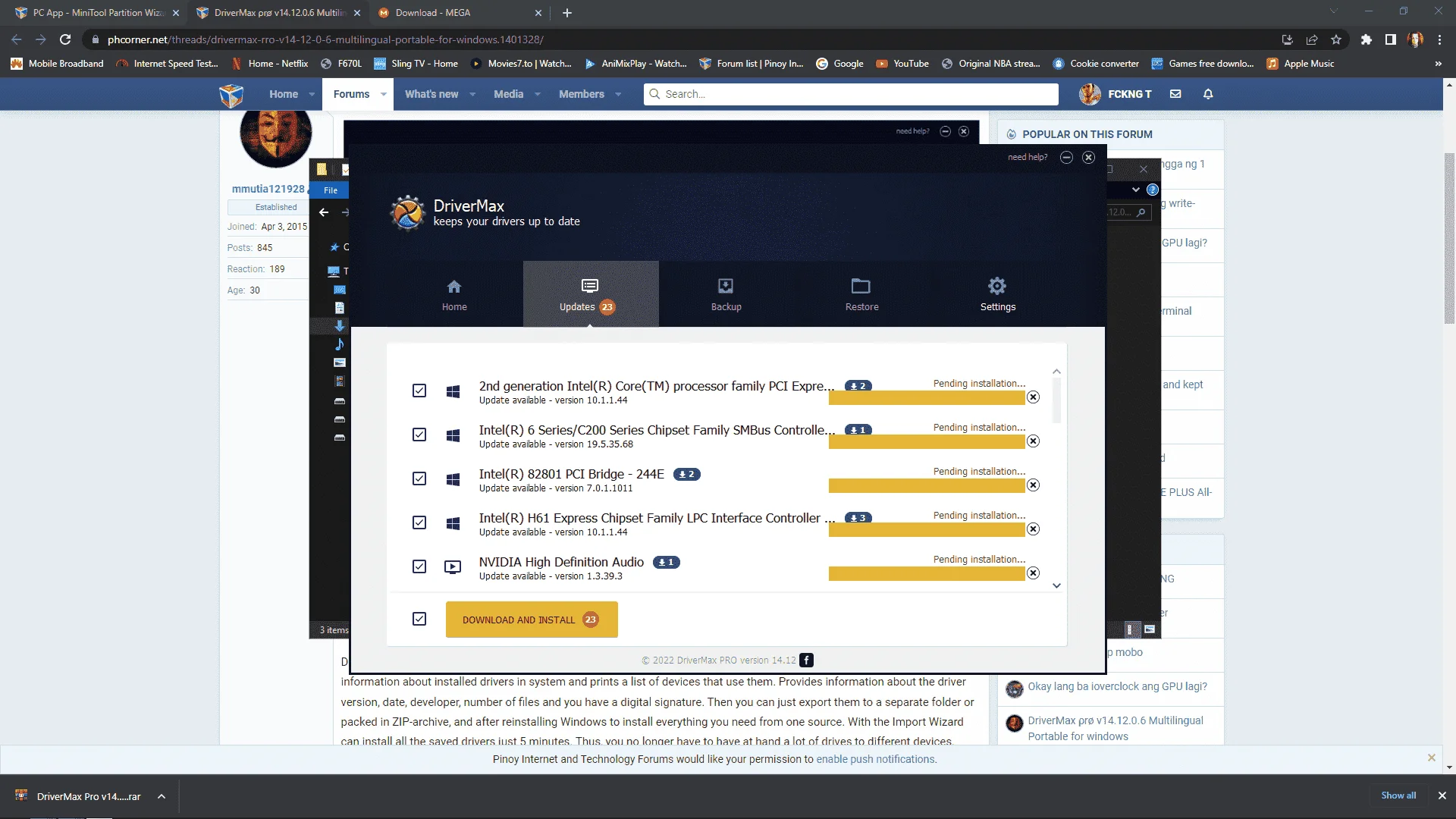1456x819 pixels.
Task: Click the Download and Install button
Action: point(532,620)
